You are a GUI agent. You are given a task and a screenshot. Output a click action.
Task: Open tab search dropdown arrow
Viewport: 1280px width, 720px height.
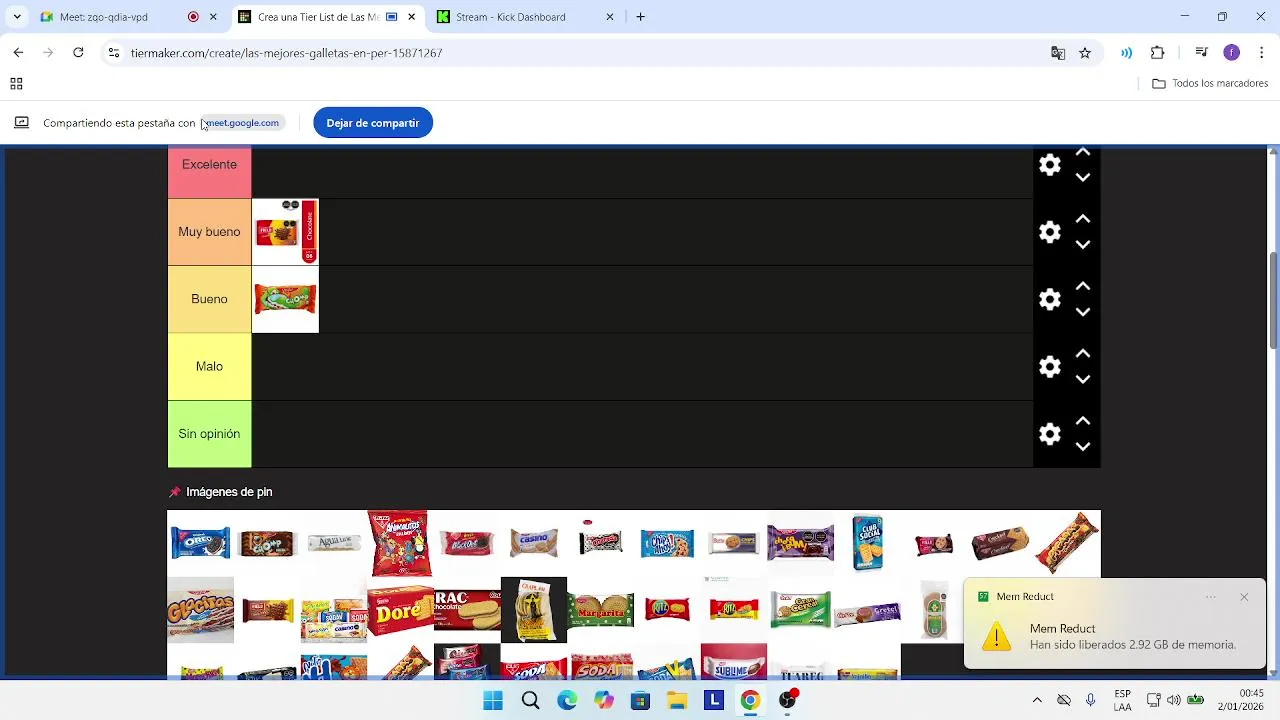point(17,17)
